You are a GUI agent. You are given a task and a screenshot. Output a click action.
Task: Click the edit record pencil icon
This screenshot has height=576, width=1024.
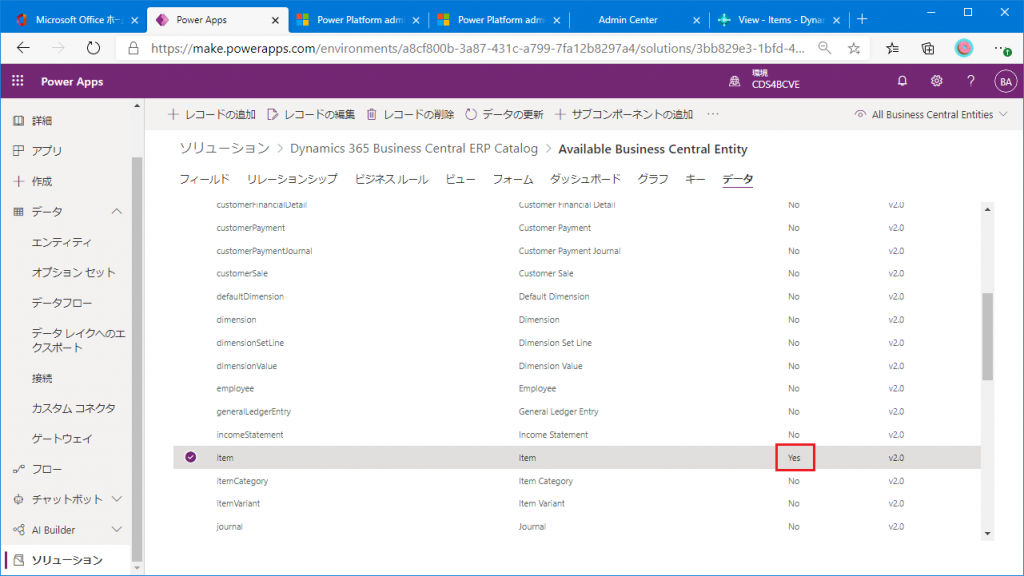coord(272,114)
